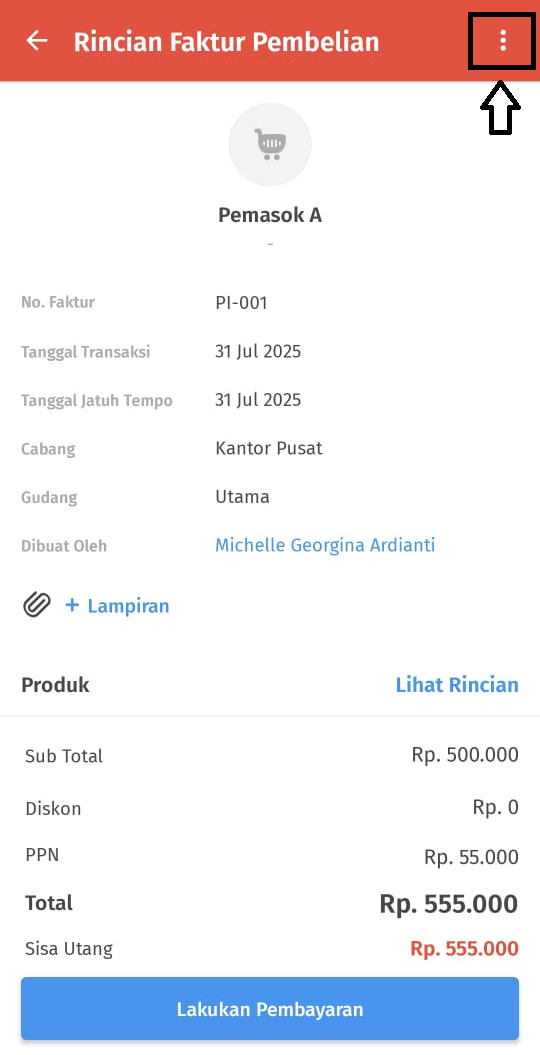
Task: Tap the Tanggal Jatuh Tempo date value
Action: tap(258, 400)
